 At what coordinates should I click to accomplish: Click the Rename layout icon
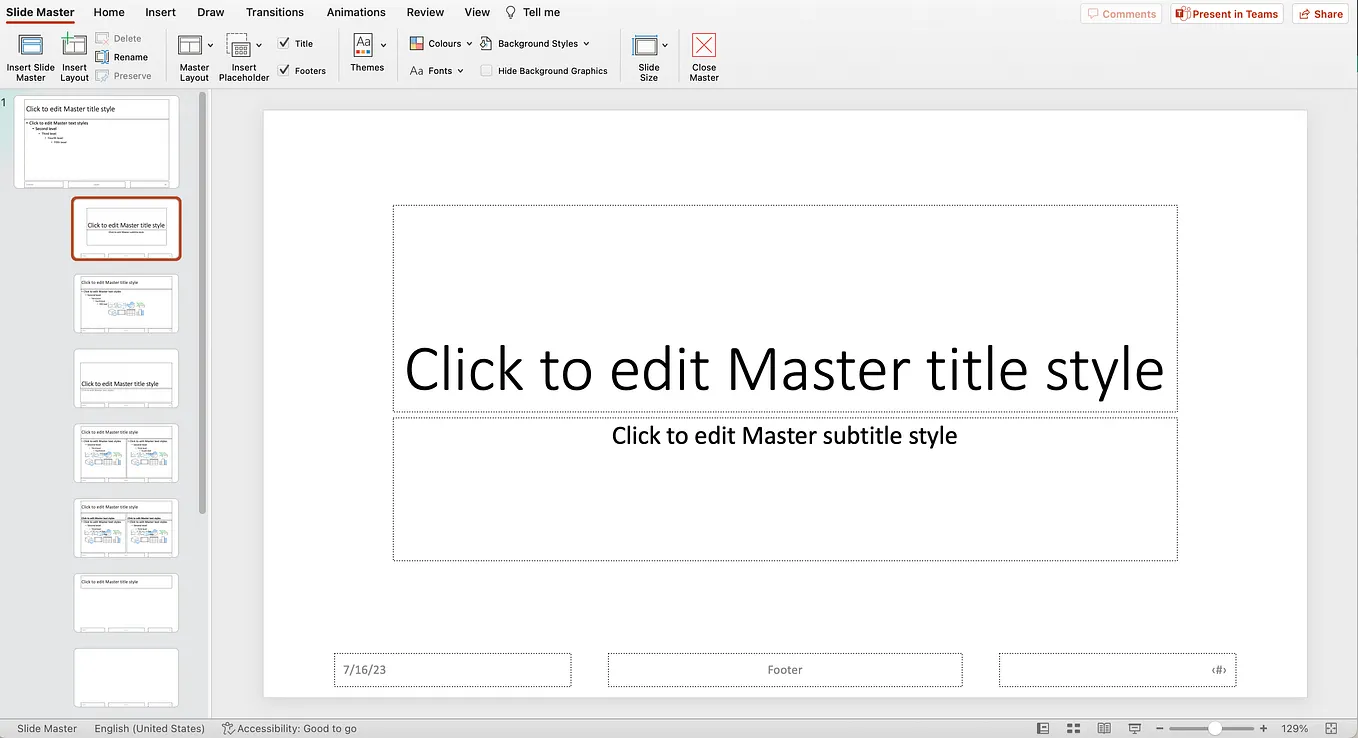tap(102, 57)
